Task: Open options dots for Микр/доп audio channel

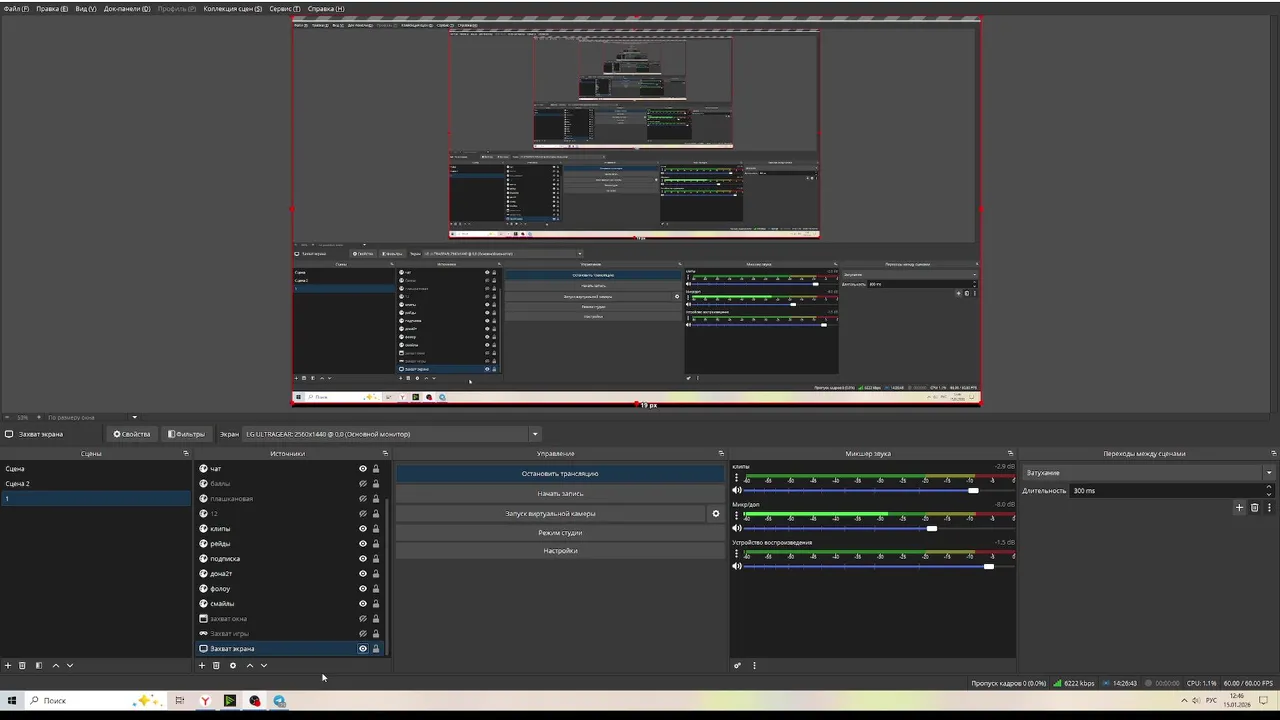Action: pyautogui.click(x=737, y=516)
